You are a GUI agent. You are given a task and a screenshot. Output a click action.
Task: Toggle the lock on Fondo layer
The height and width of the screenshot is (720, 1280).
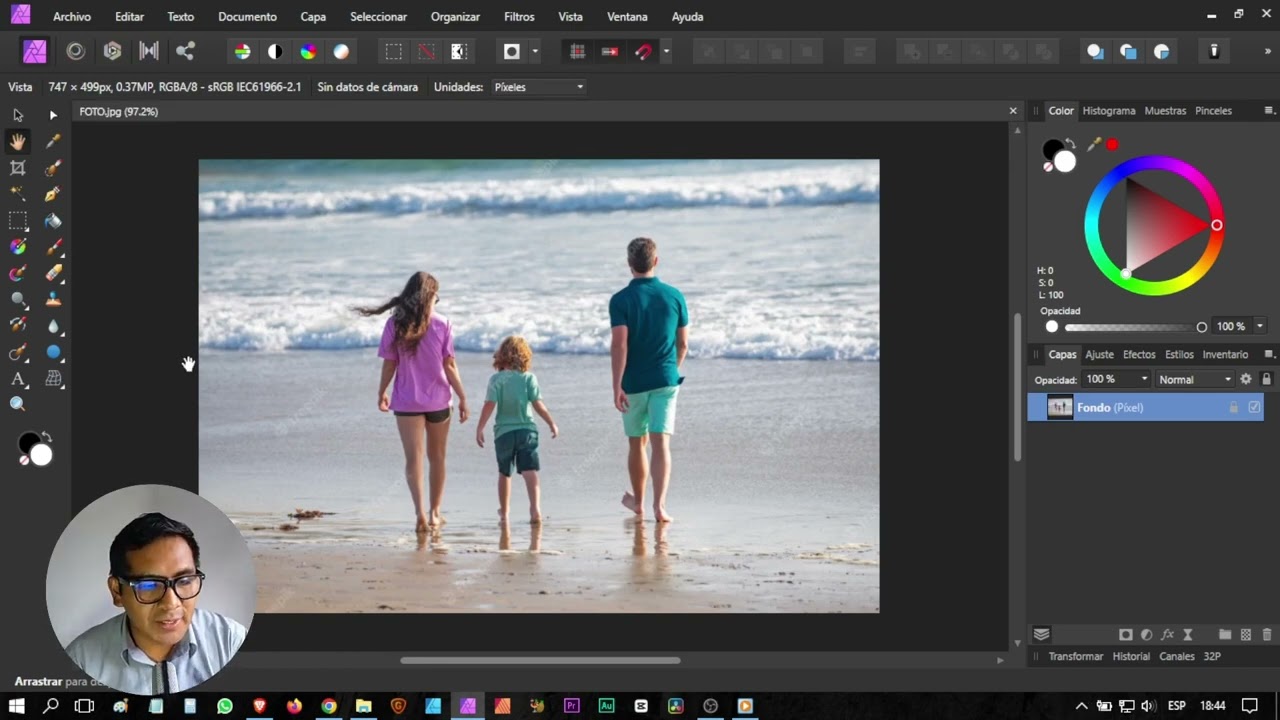click(1233, 407)
